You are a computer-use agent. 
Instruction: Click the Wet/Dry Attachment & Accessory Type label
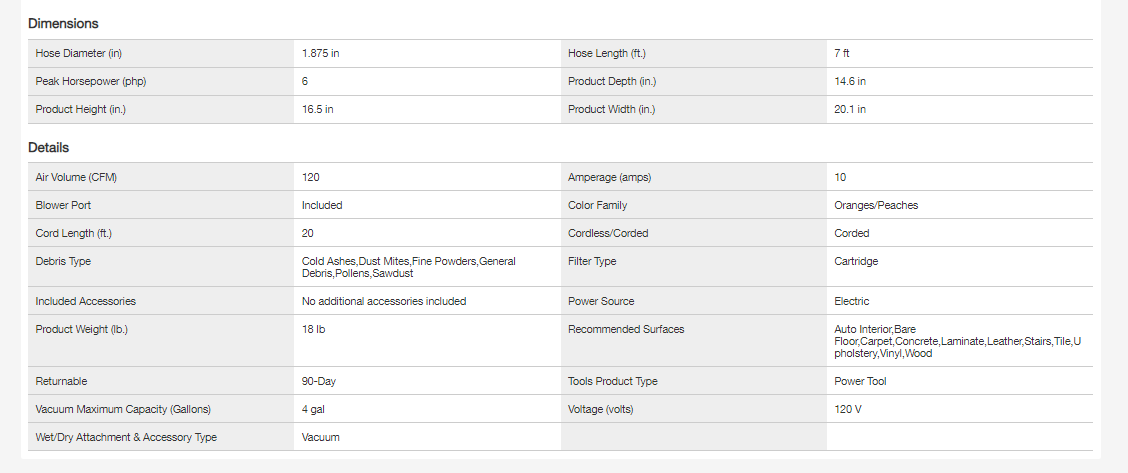point(126,437)
